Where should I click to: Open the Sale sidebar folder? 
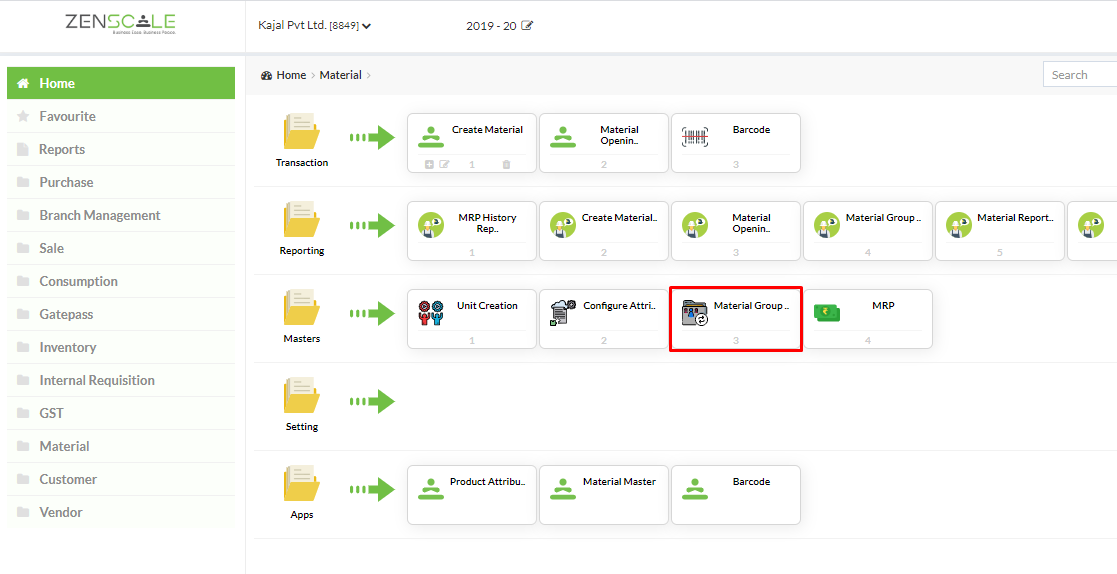coord(121,249)
